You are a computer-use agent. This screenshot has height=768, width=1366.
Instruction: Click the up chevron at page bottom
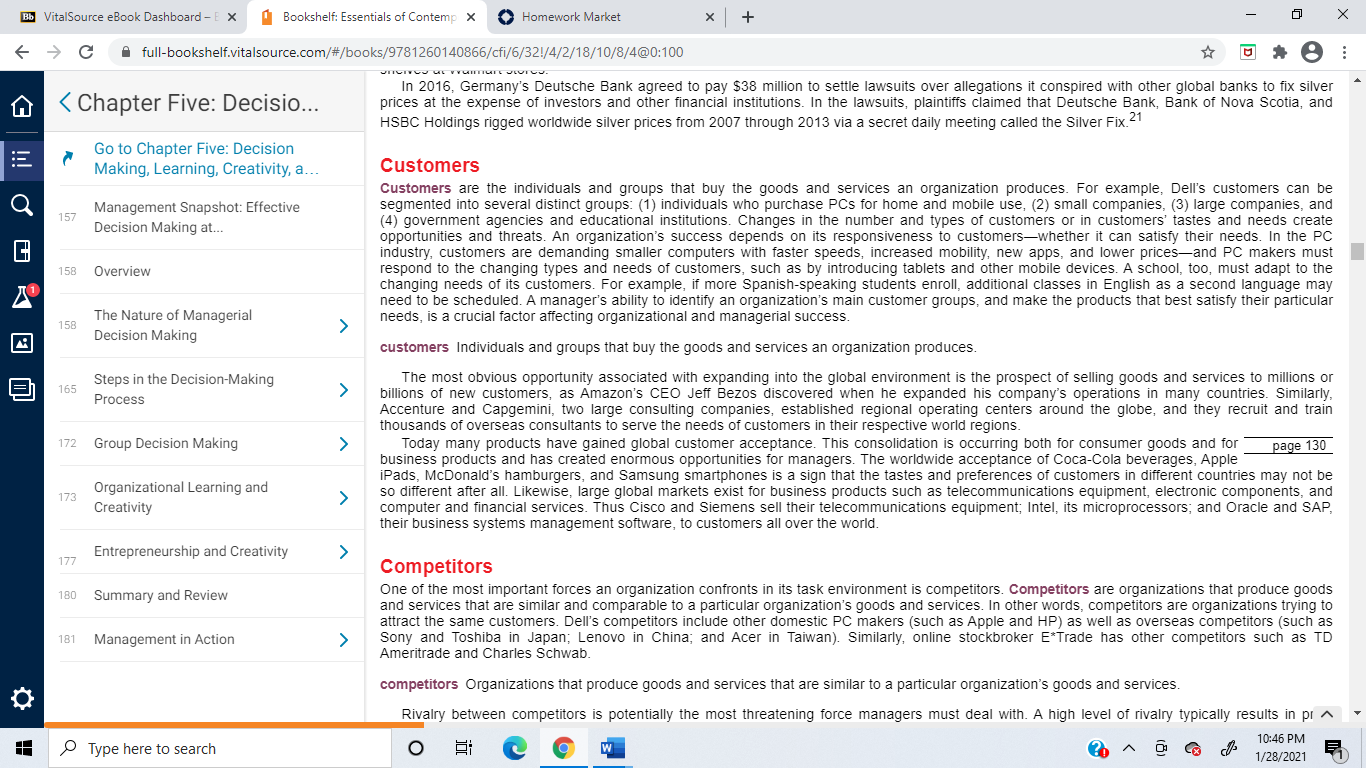pyautogui.click(x=1326, y=714)
